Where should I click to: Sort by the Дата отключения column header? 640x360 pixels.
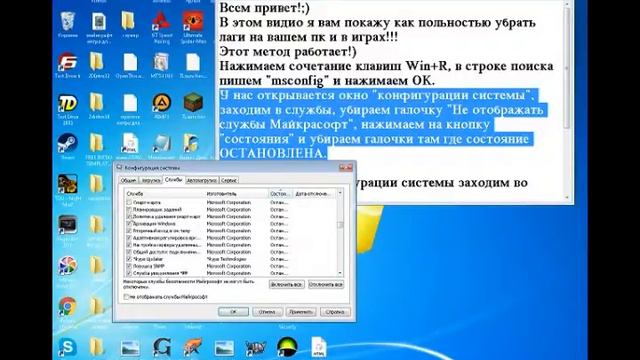click(x=314, y=194)
